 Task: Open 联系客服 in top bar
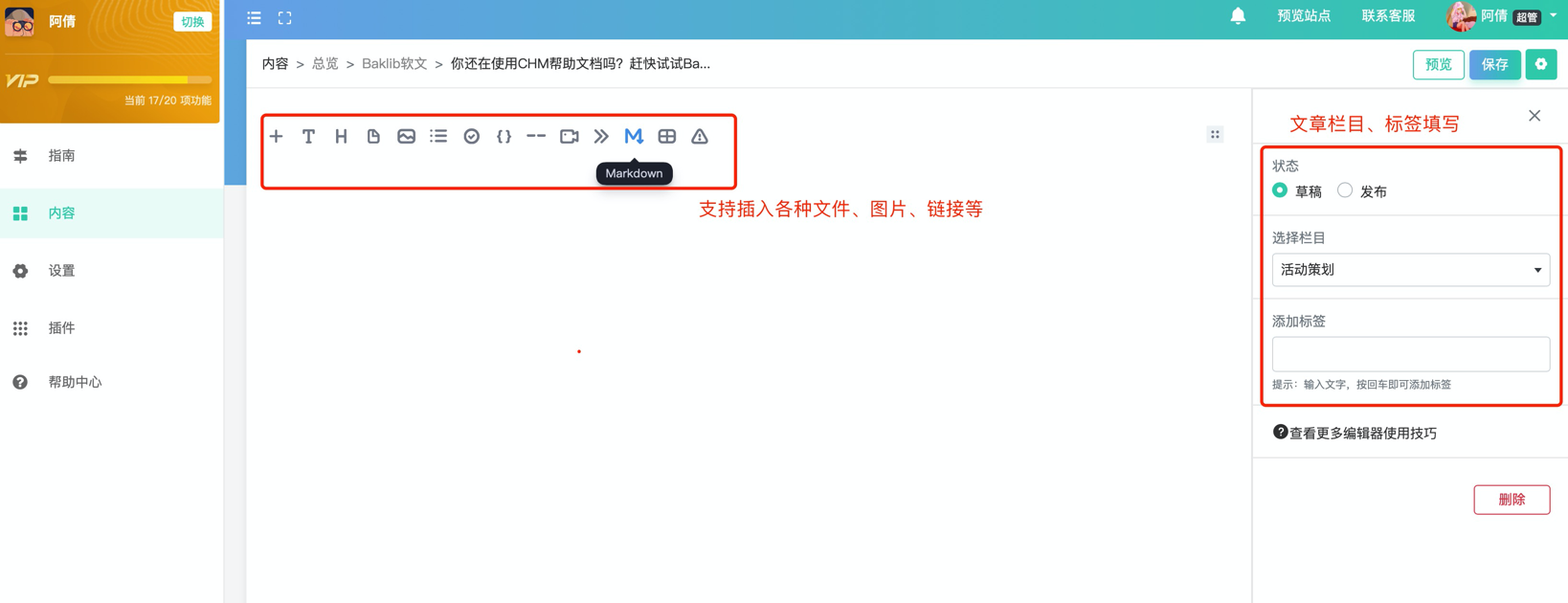(x=1388, y=16)
